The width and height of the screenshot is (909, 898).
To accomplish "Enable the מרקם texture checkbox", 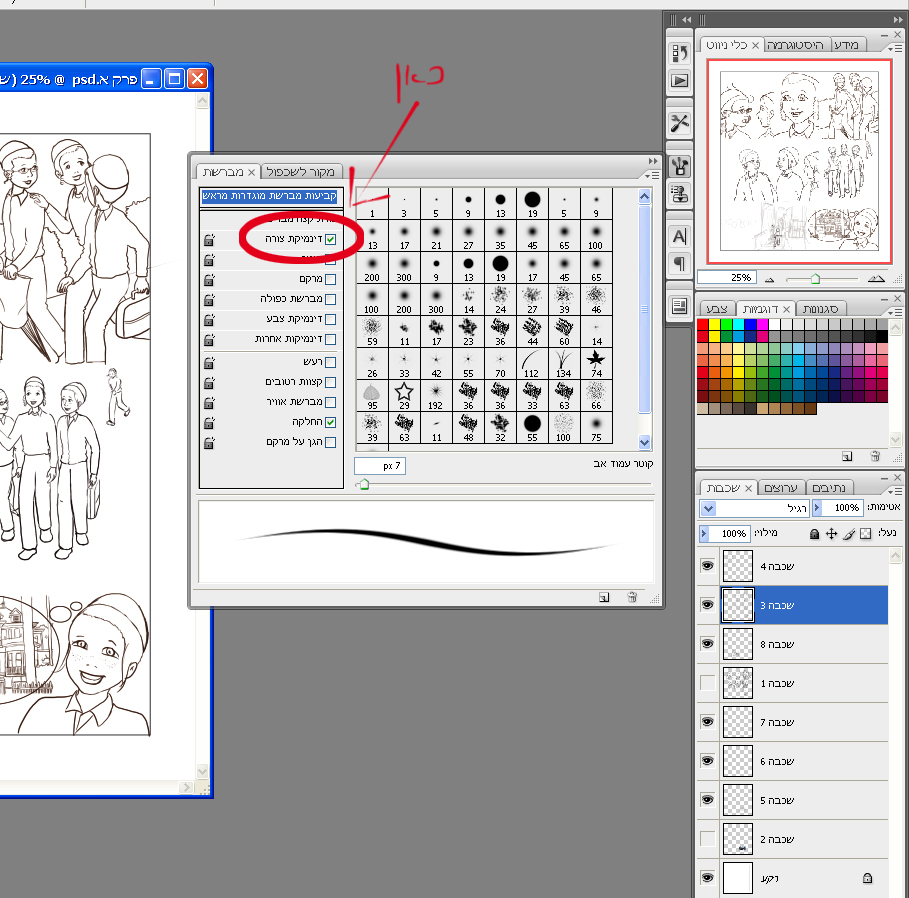I will [330, 279].
